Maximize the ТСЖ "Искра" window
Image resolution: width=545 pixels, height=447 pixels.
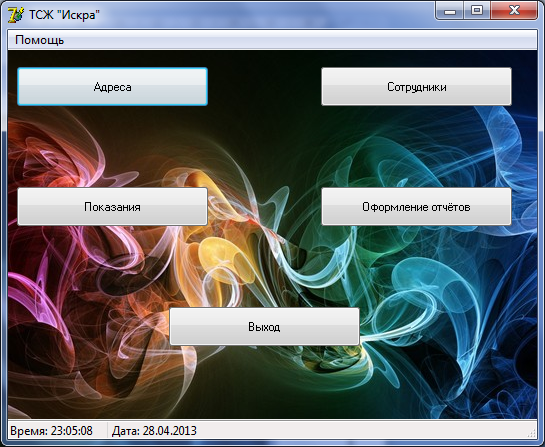(477, 10)
